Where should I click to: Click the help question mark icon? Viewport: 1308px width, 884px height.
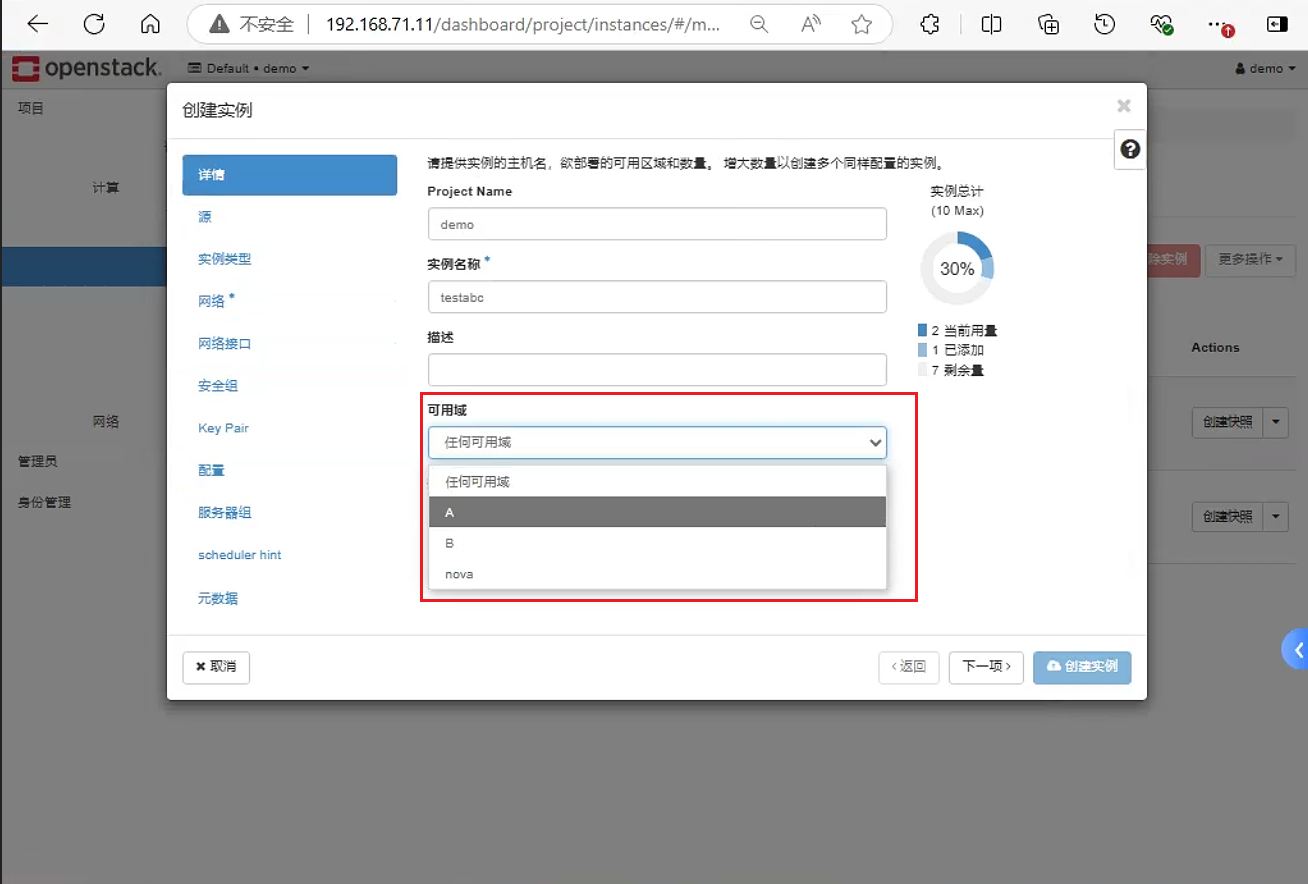1130,149
